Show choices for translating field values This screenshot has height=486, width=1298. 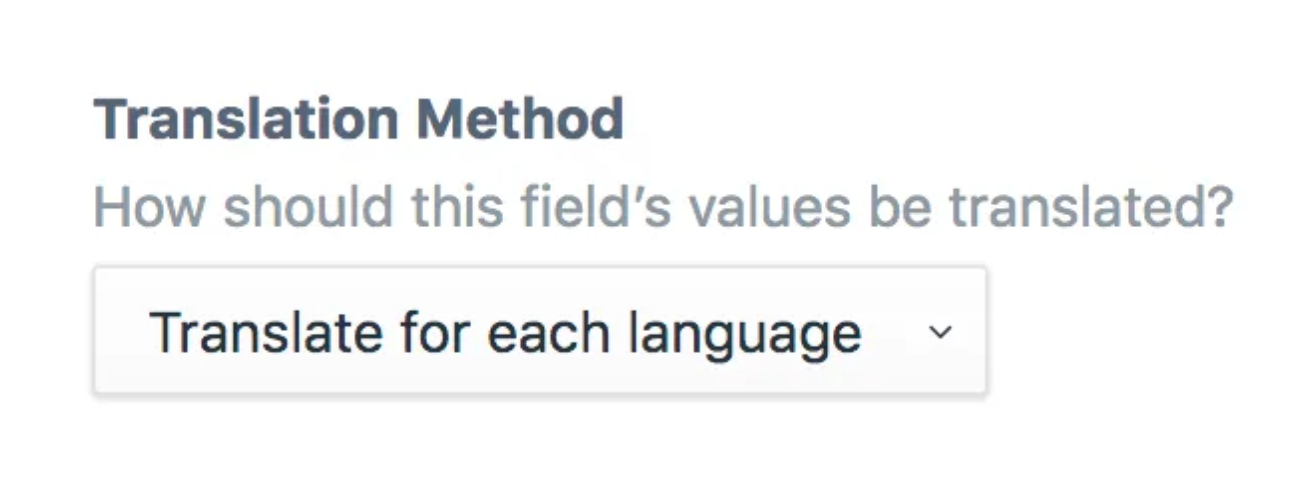click(540, 331)
